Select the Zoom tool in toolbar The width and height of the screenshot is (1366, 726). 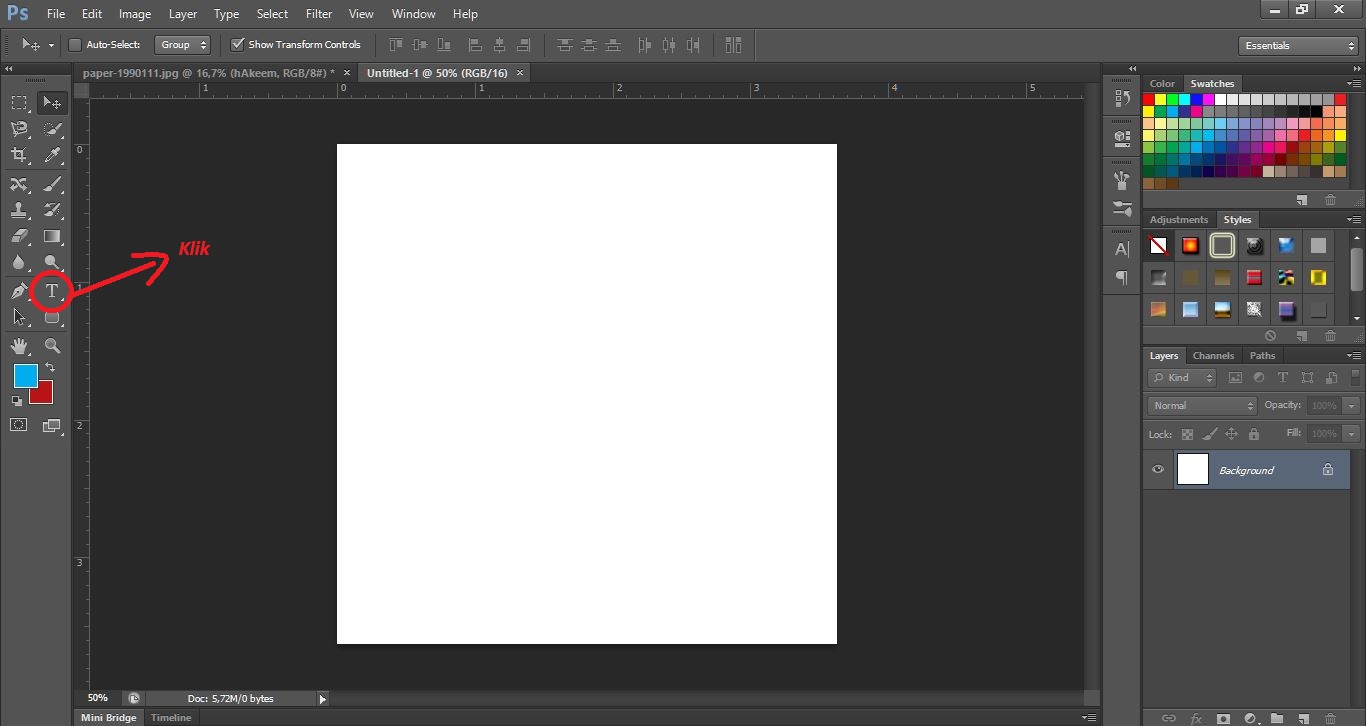point(52,346)
